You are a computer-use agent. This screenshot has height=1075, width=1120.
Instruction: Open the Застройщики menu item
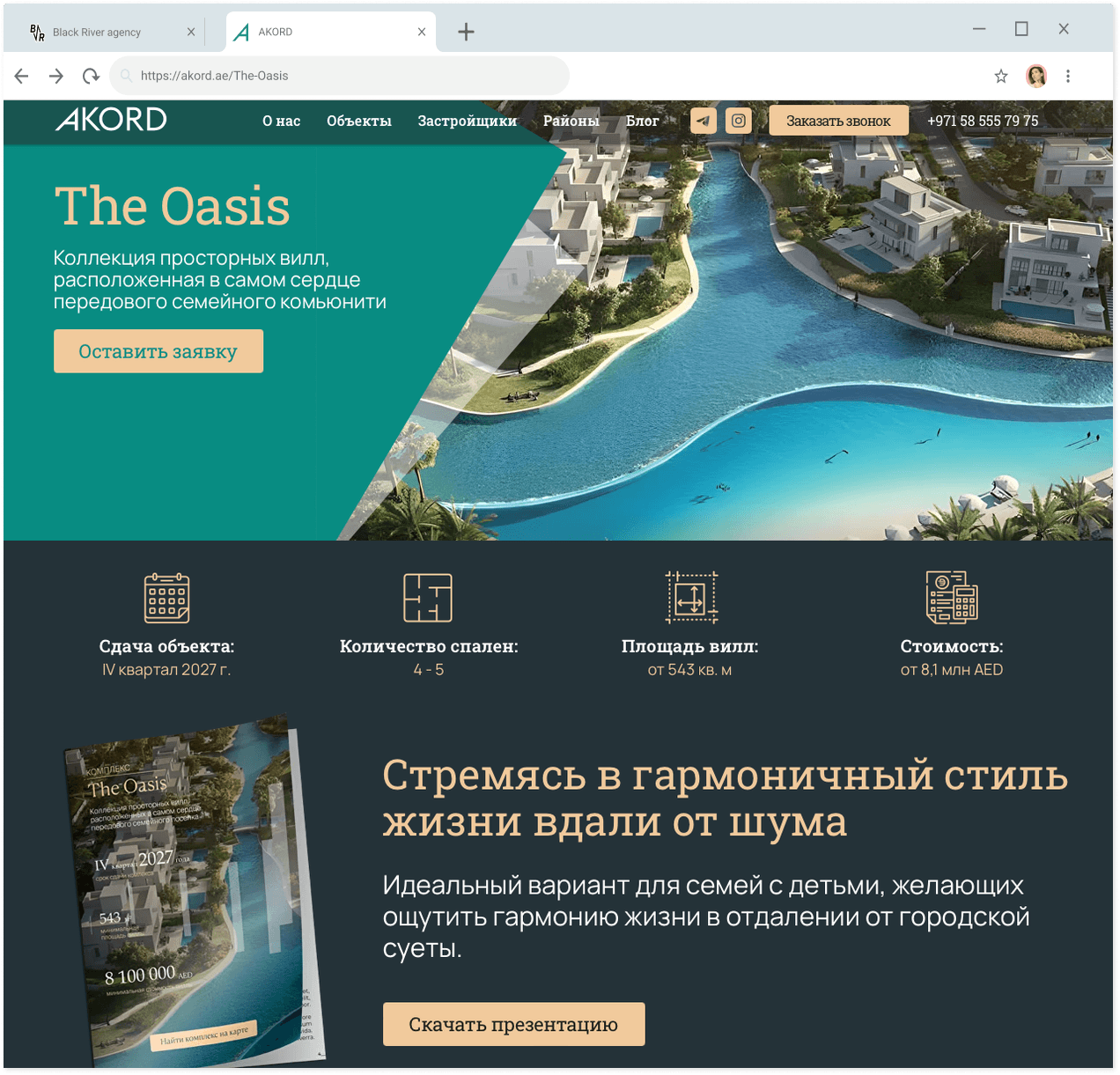click(468, 121)
